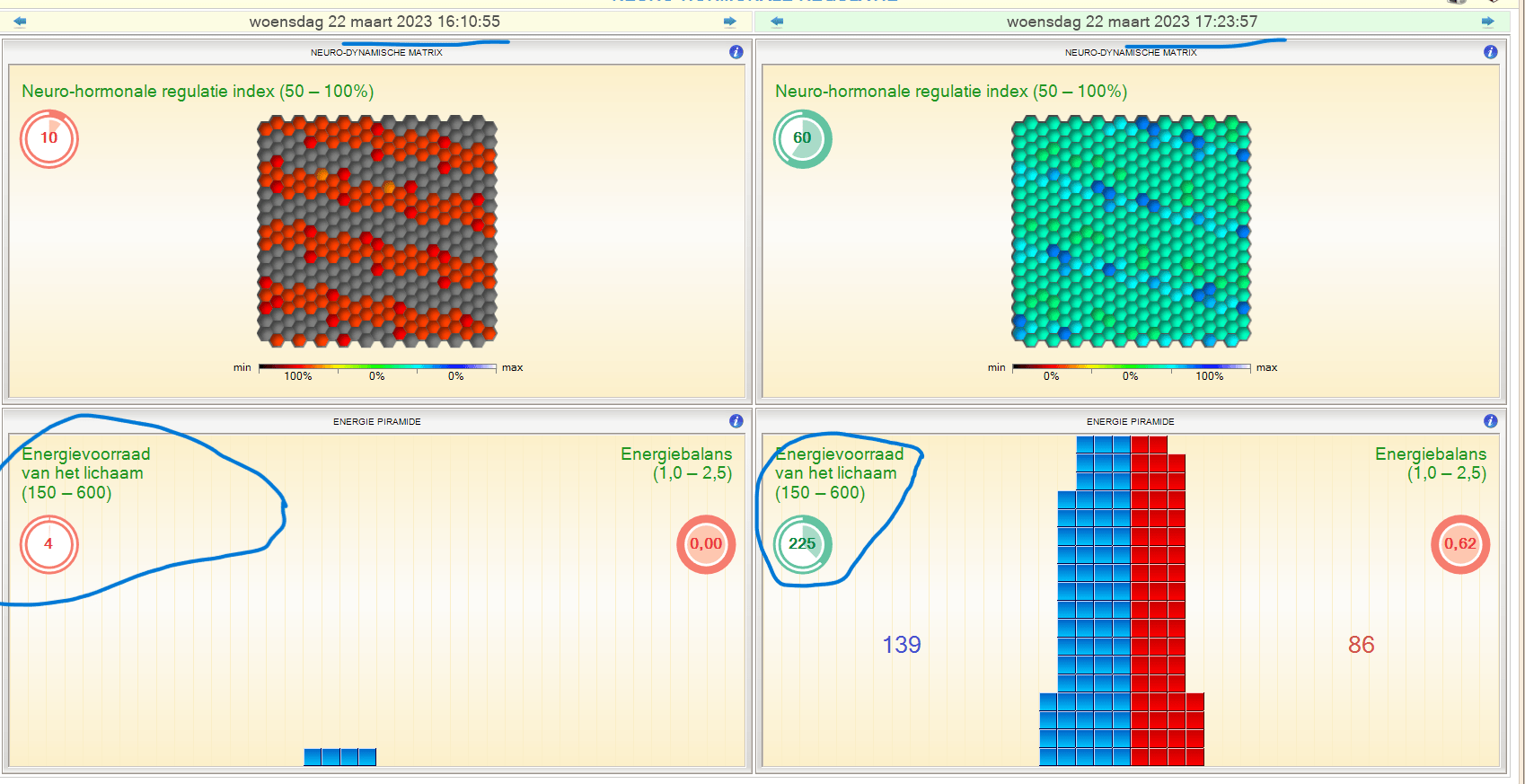Viewport: 1525px width, 784px height.
Task: Open info icon of right Neuro-Dynamische Matrix
Action: [x=1491, y=52]
